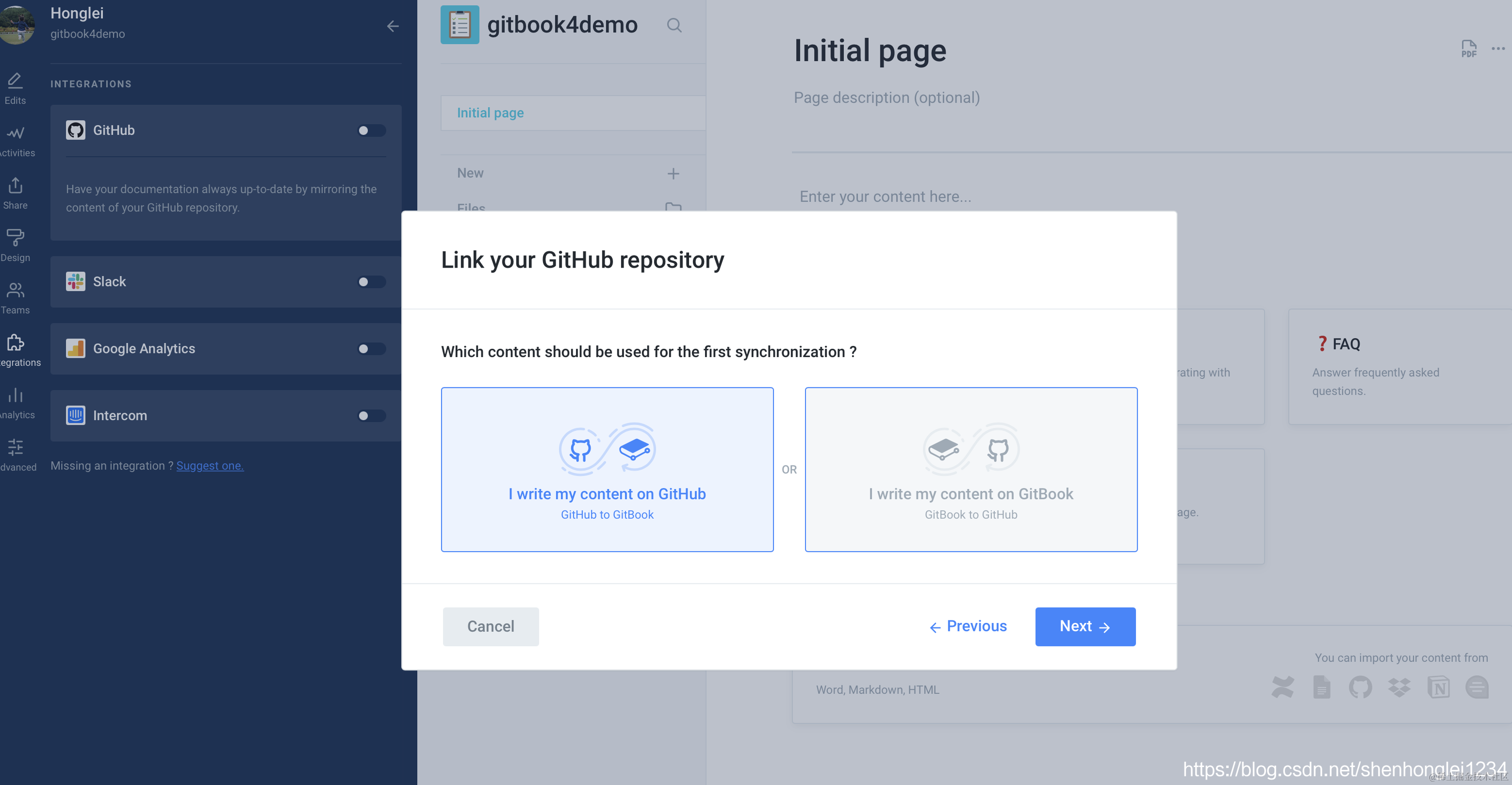Enable the Google Analytics toggle
The height and width of the screenshot is (785, 1512).
371,349
